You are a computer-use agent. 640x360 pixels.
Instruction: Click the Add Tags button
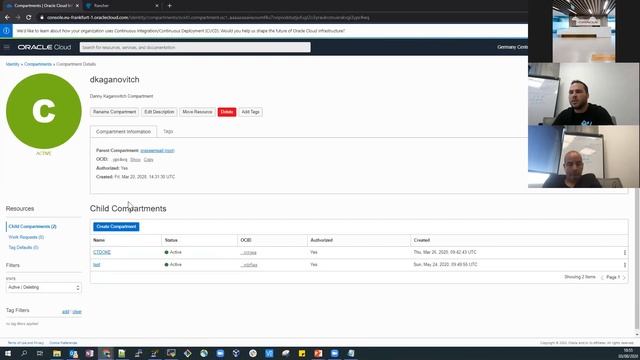(251, 112)
